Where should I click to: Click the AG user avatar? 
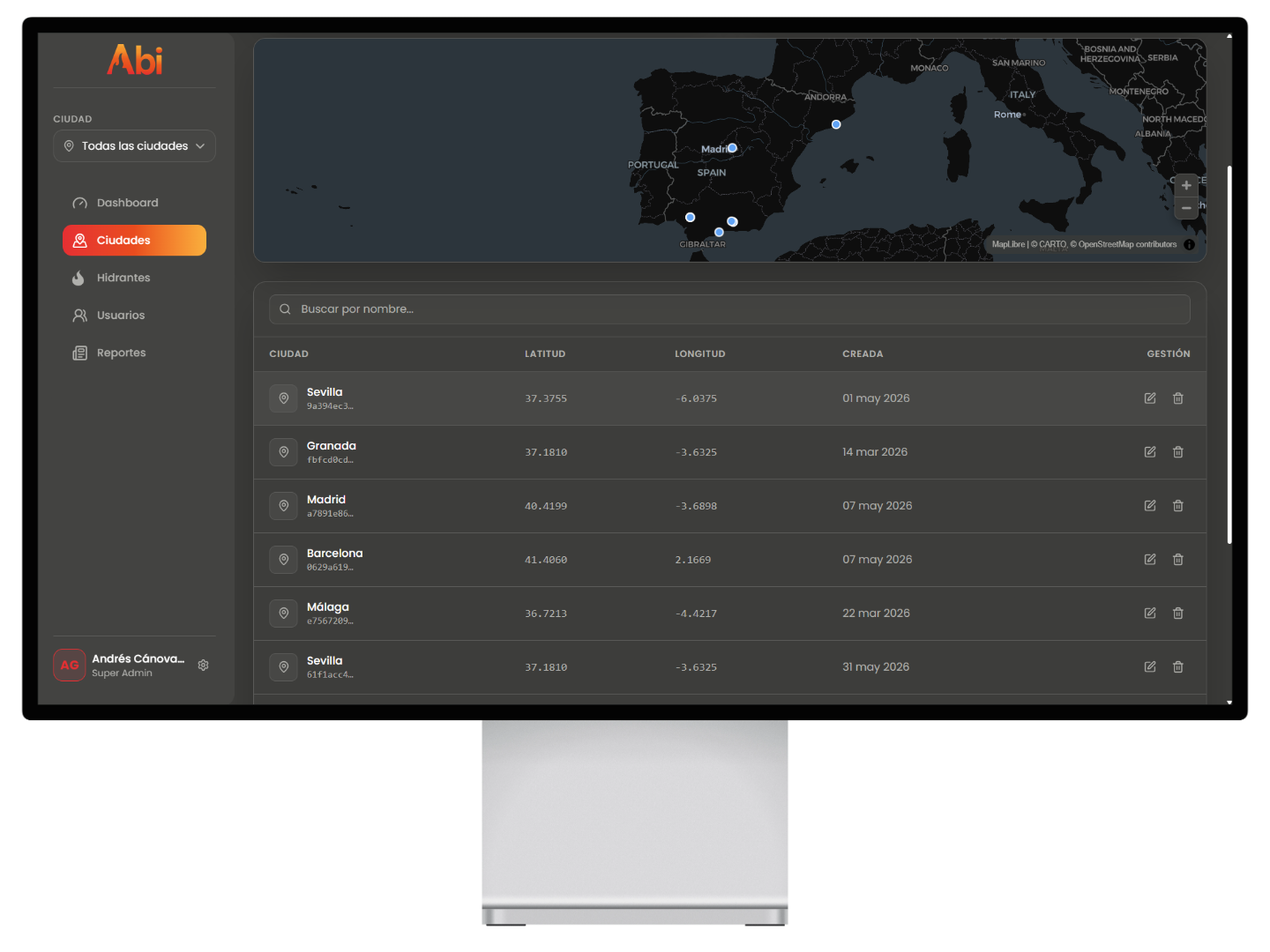(70, 666)
